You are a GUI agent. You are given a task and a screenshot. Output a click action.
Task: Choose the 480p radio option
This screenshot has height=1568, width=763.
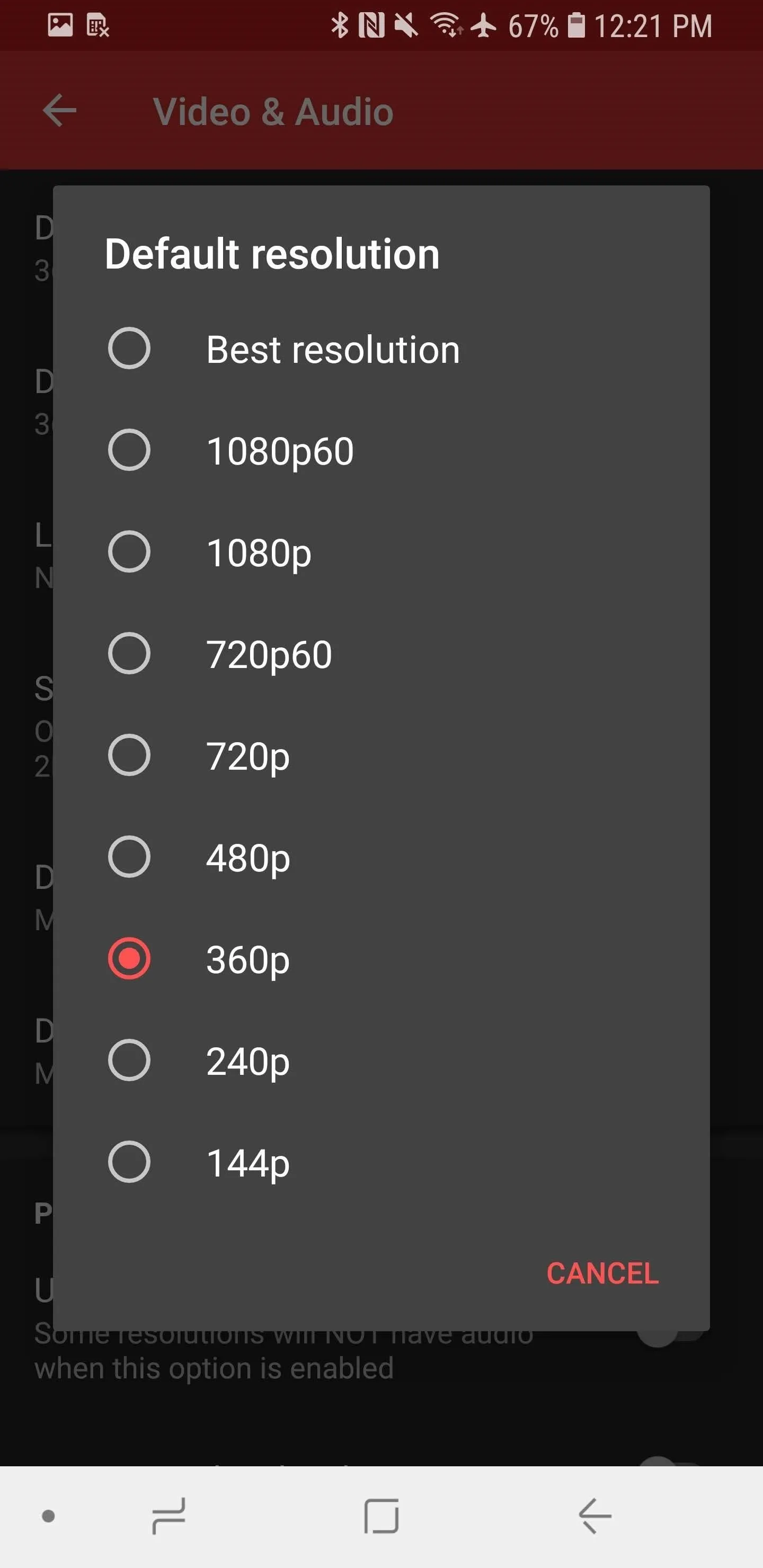click(129, 857)
